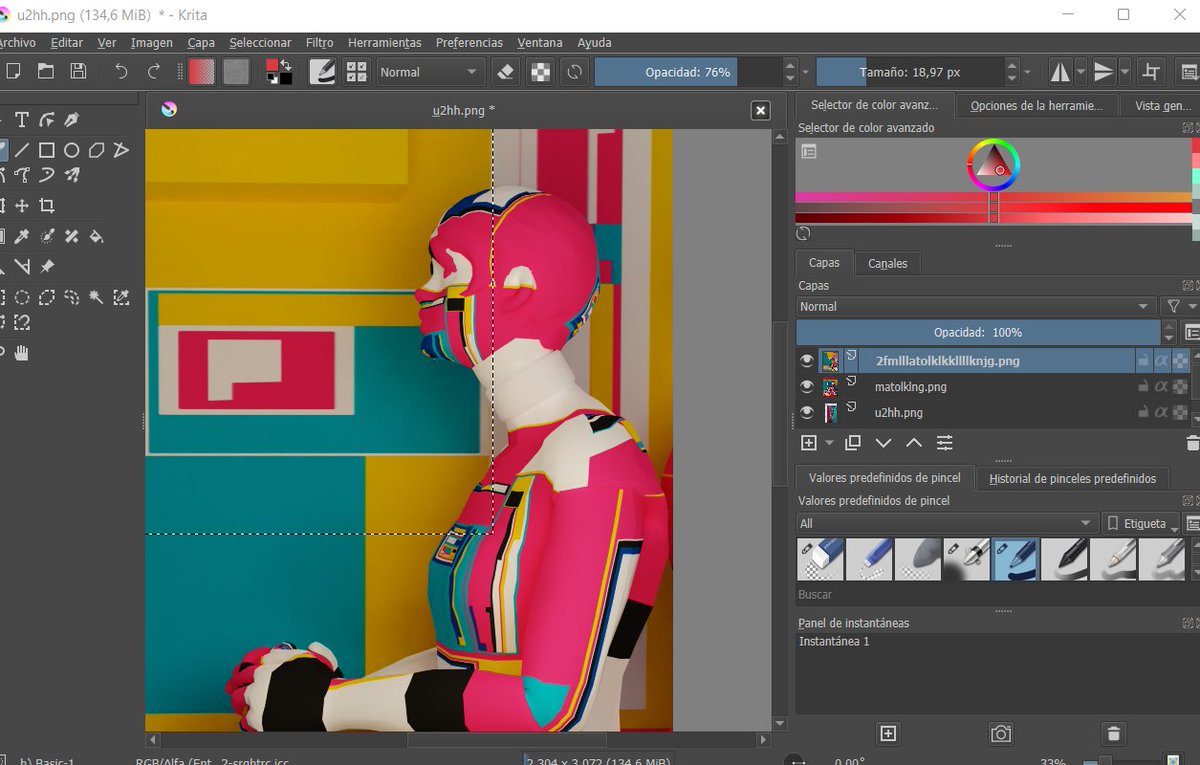Save the document with floppy icon
Image resolution: width=1200 pixels, height=765 pixels.
point(78,71)
